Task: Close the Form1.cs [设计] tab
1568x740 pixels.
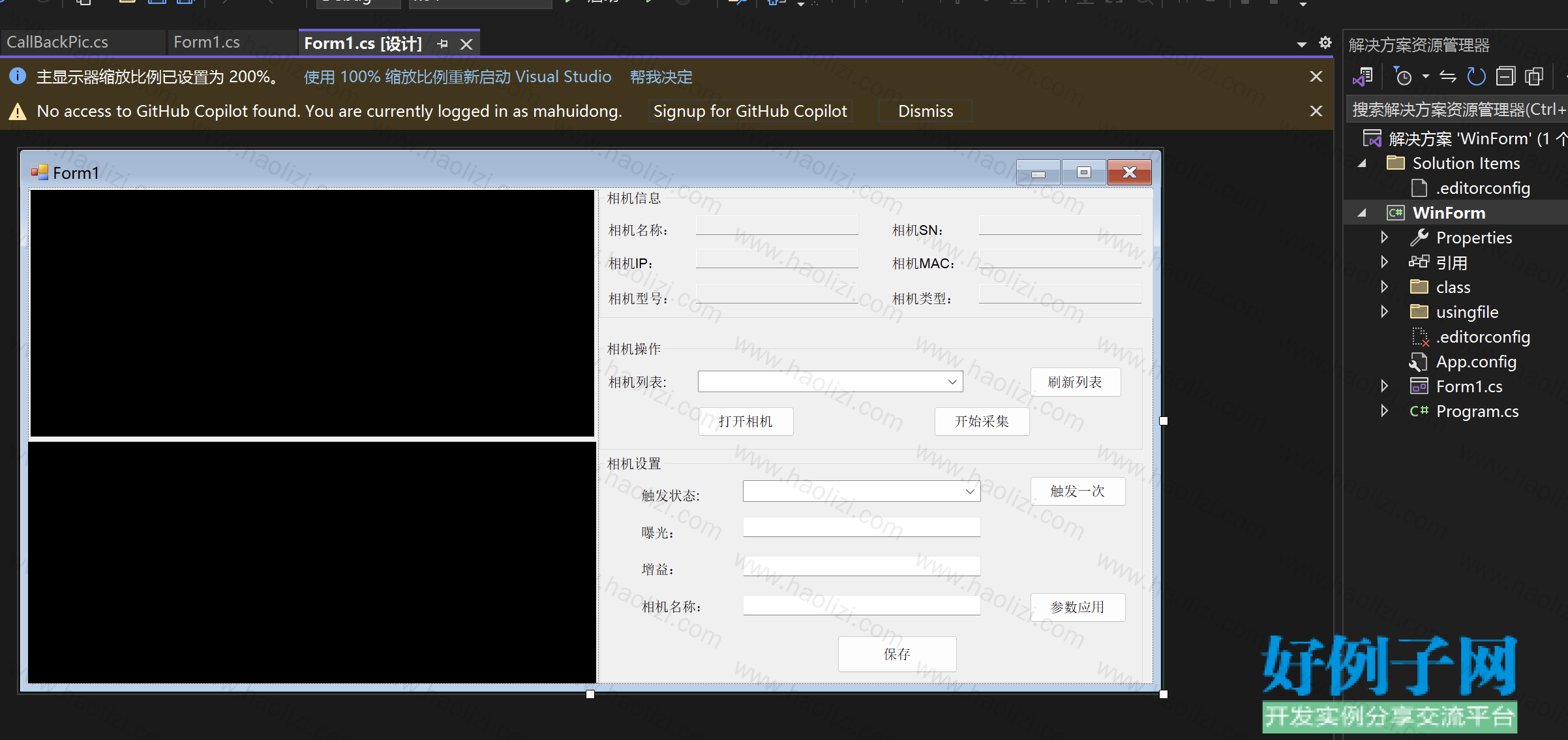Action: [x=466, y=44]
